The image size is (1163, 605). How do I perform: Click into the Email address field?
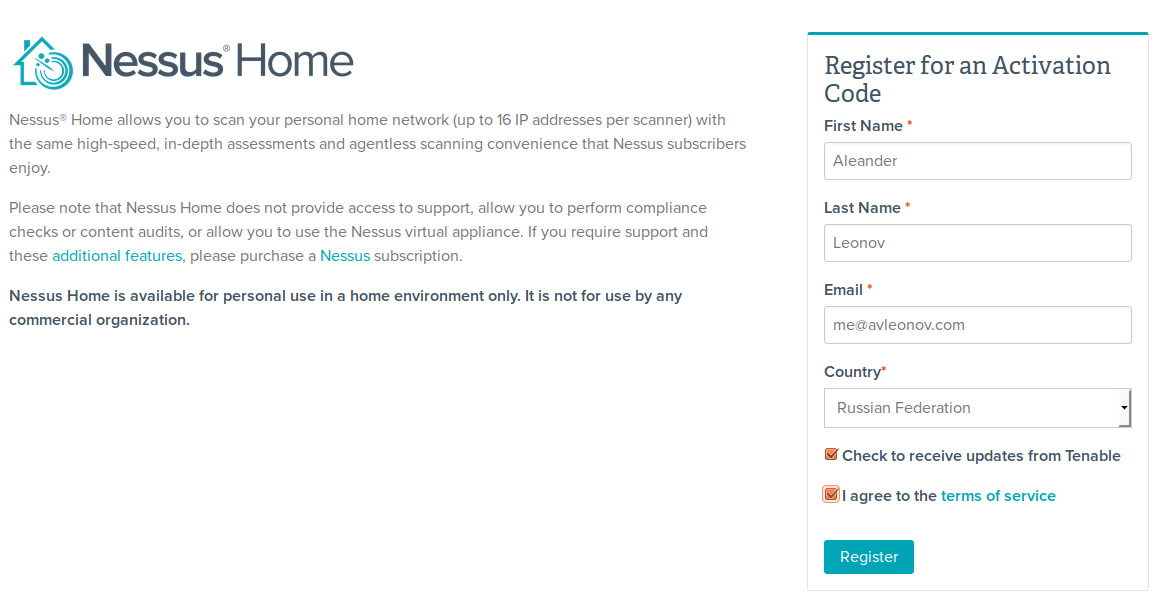click(978, 325)
